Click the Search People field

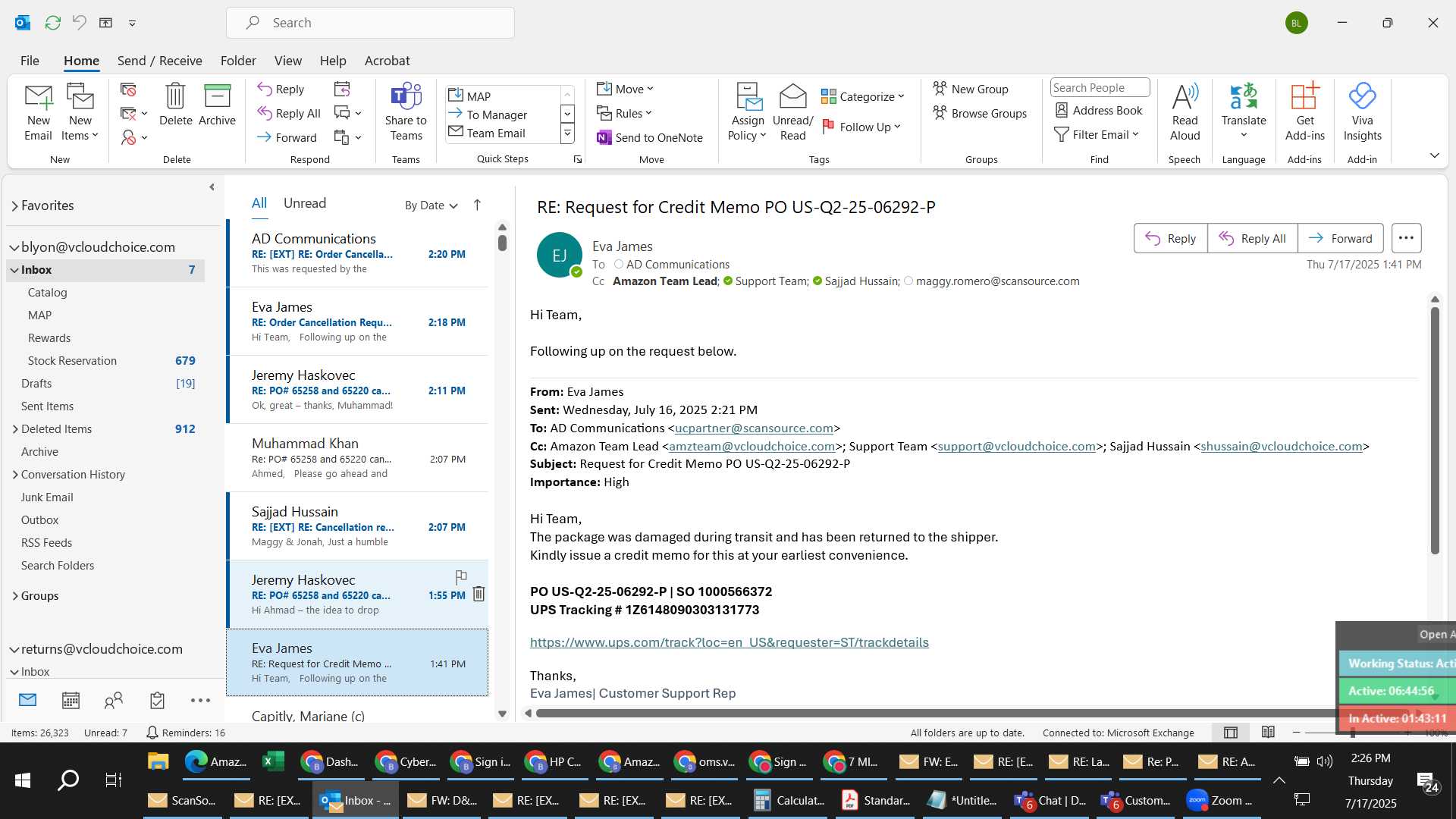tap(1100, 88)
